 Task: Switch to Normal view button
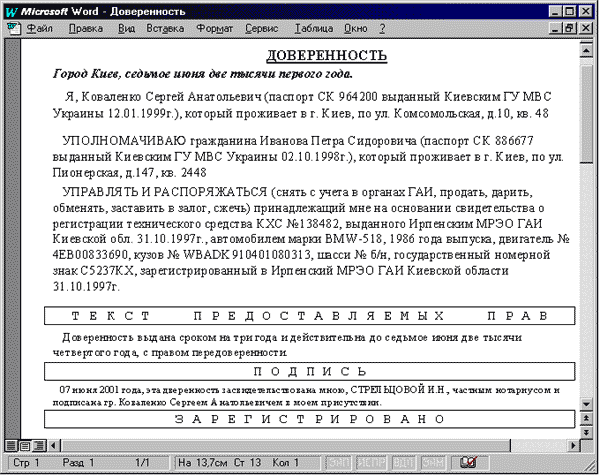(11, 446)
